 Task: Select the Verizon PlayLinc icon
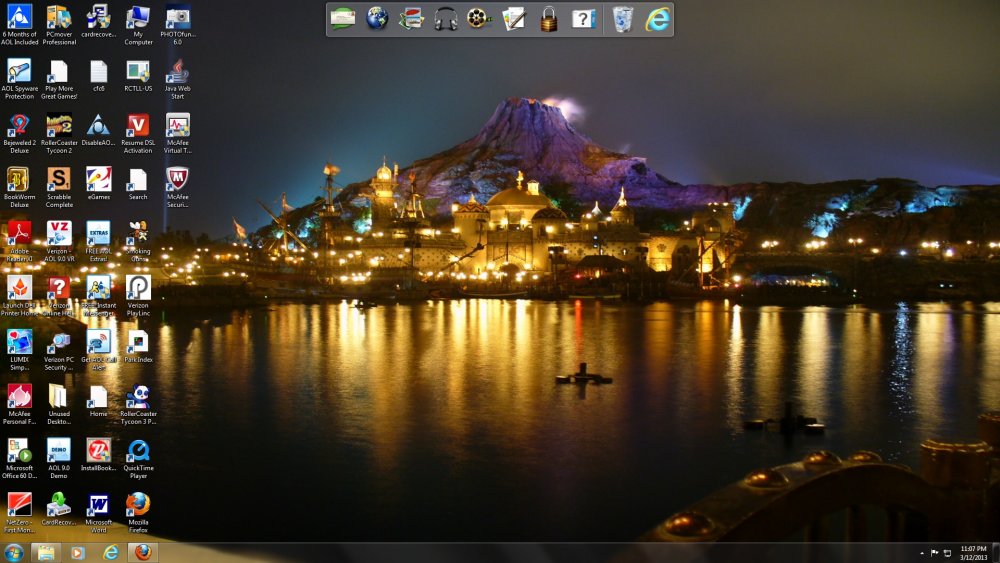[x=138, y=296]
